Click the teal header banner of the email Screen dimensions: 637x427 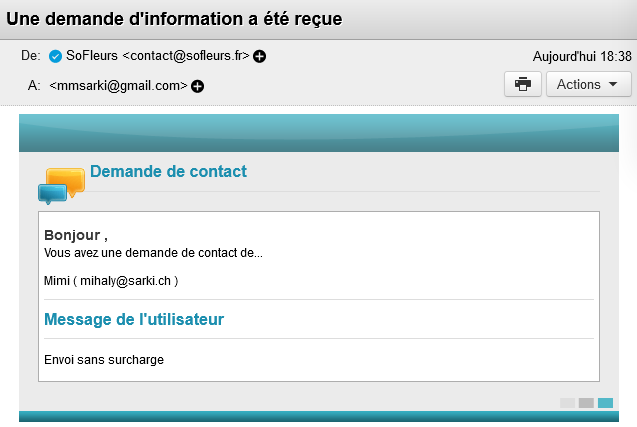pos(318,133)
